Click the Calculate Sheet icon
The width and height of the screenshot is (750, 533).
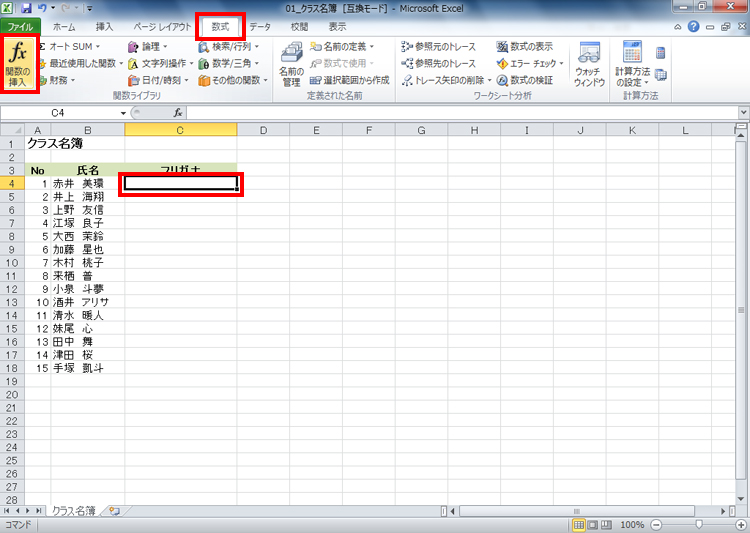(x=661, y=75)
